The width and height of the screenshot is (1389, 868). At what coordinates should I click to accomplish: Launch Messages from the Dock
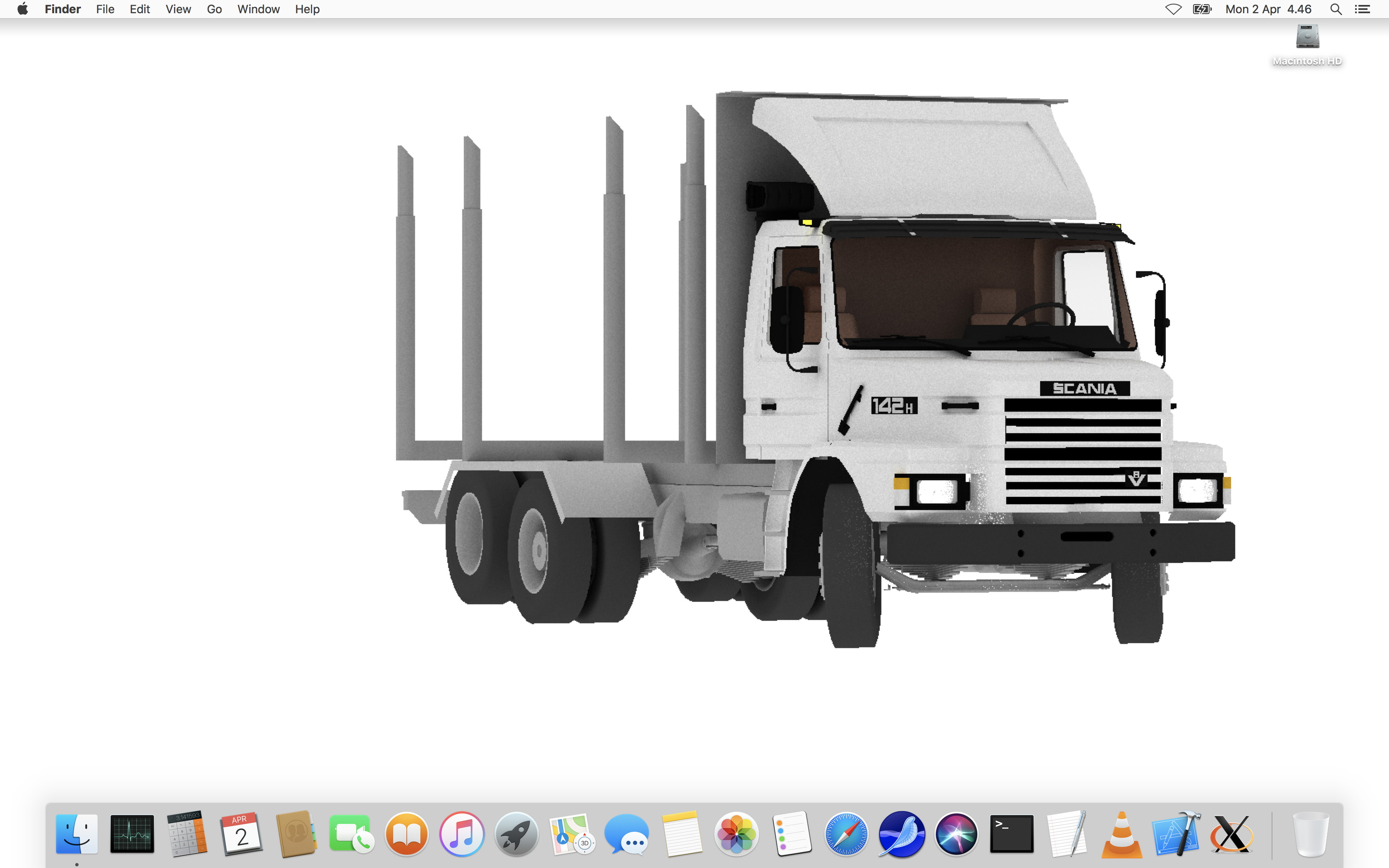coord(627,834)
